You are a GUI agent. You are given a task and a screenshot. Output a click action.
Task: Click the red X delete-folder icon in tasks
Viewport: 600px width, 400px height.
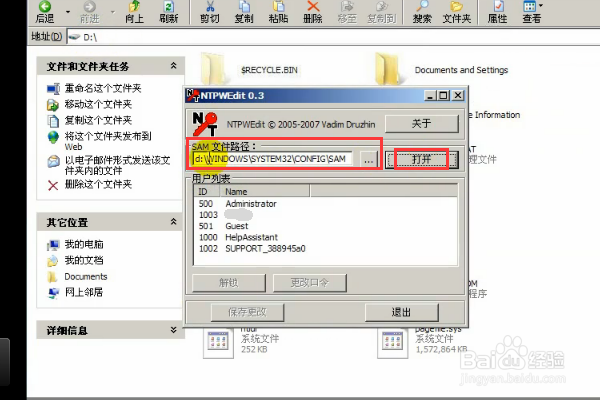53,186
